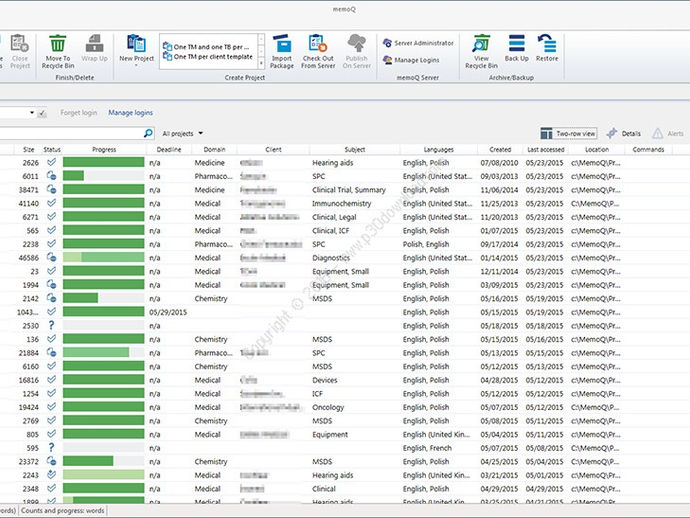Click the Manage logins link
The image size is (690, 518).
(x=131, y=113)
